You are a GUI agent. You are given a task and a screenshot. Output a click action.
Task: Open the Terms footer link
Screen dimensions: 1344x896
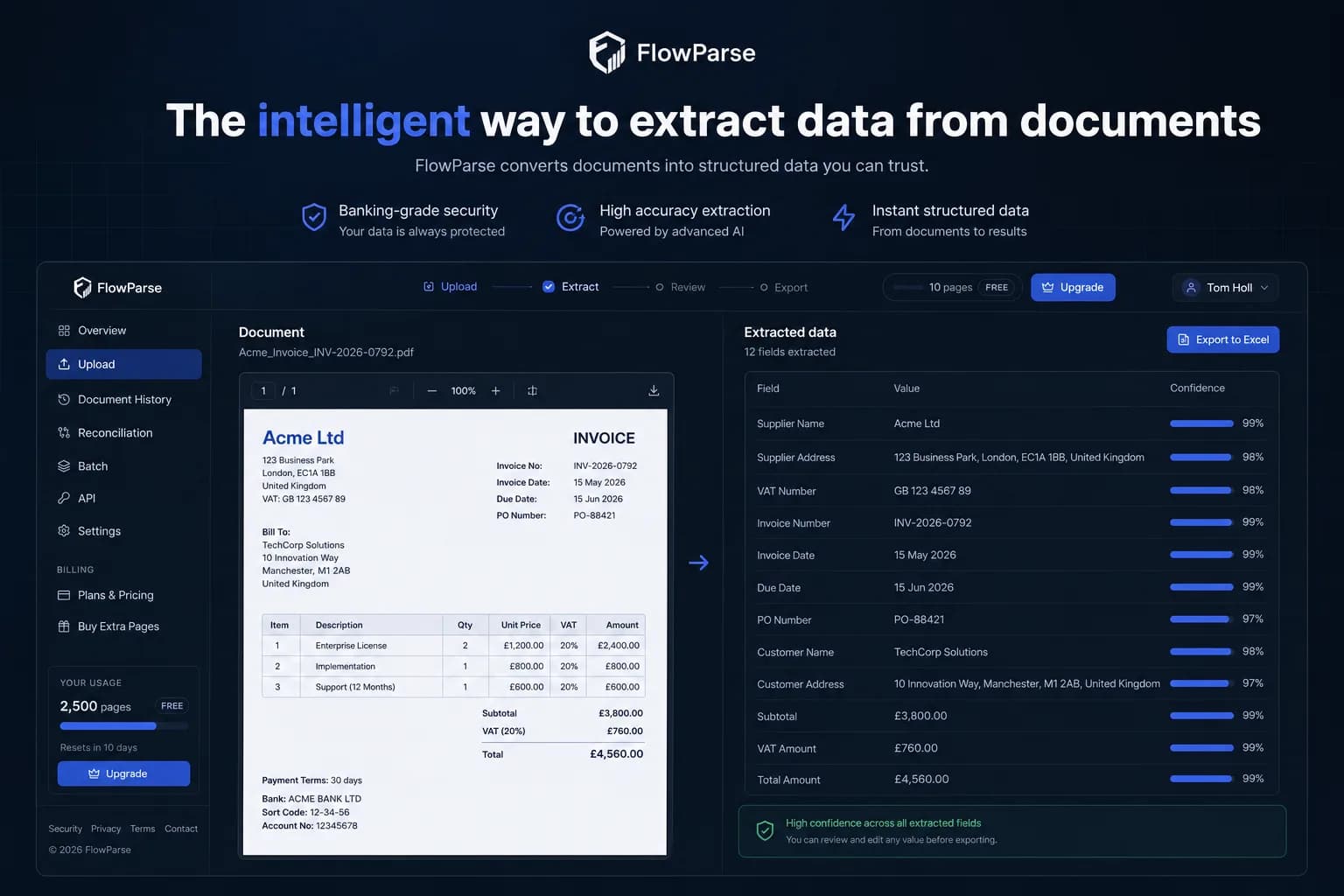[143, 829]
